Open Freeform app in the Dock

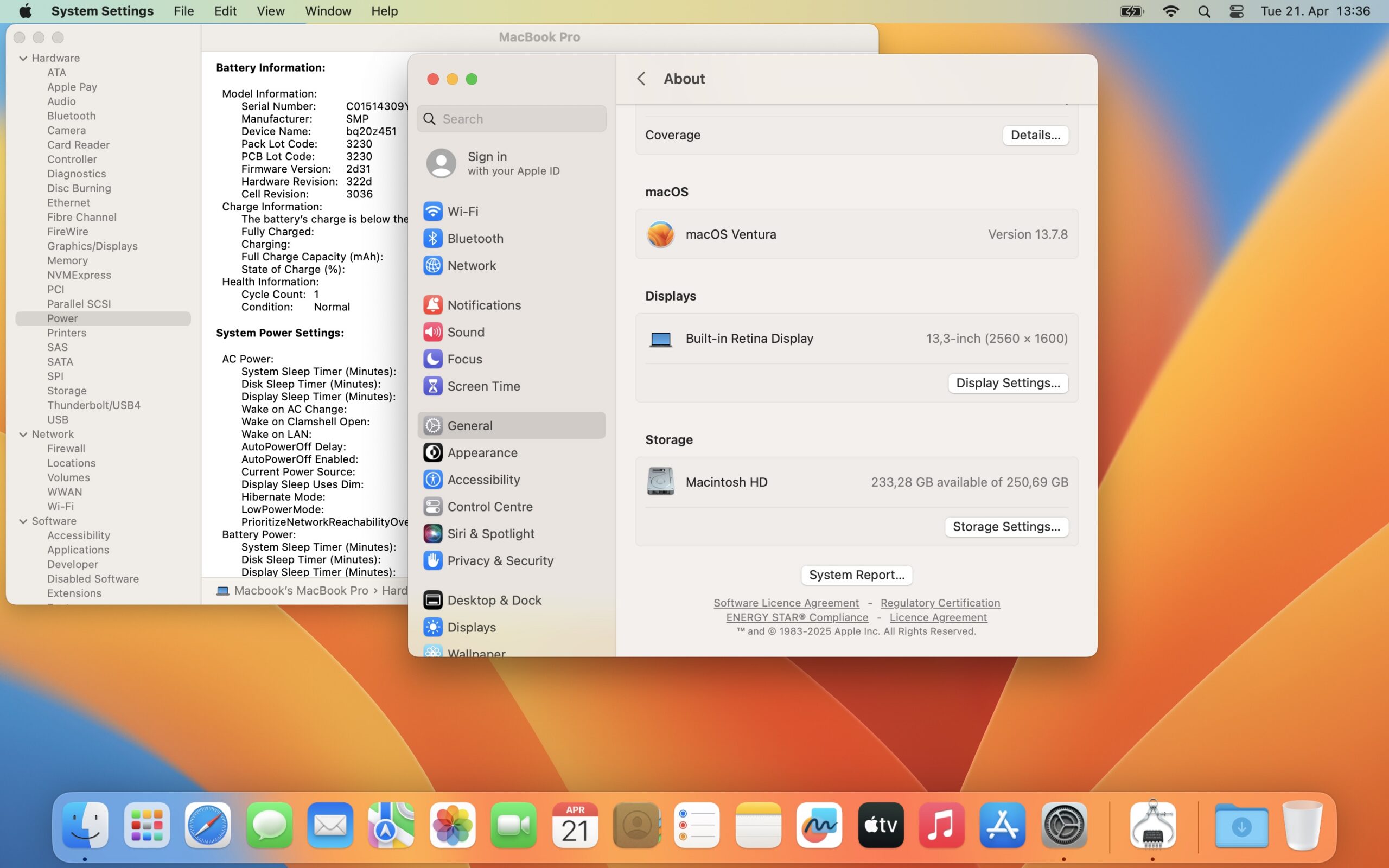tap(818, 825)
